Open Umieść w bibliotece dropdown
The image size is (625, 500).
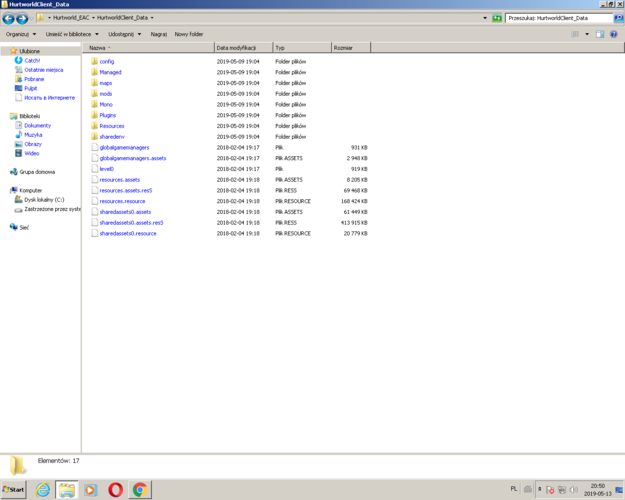pos(72,34)
